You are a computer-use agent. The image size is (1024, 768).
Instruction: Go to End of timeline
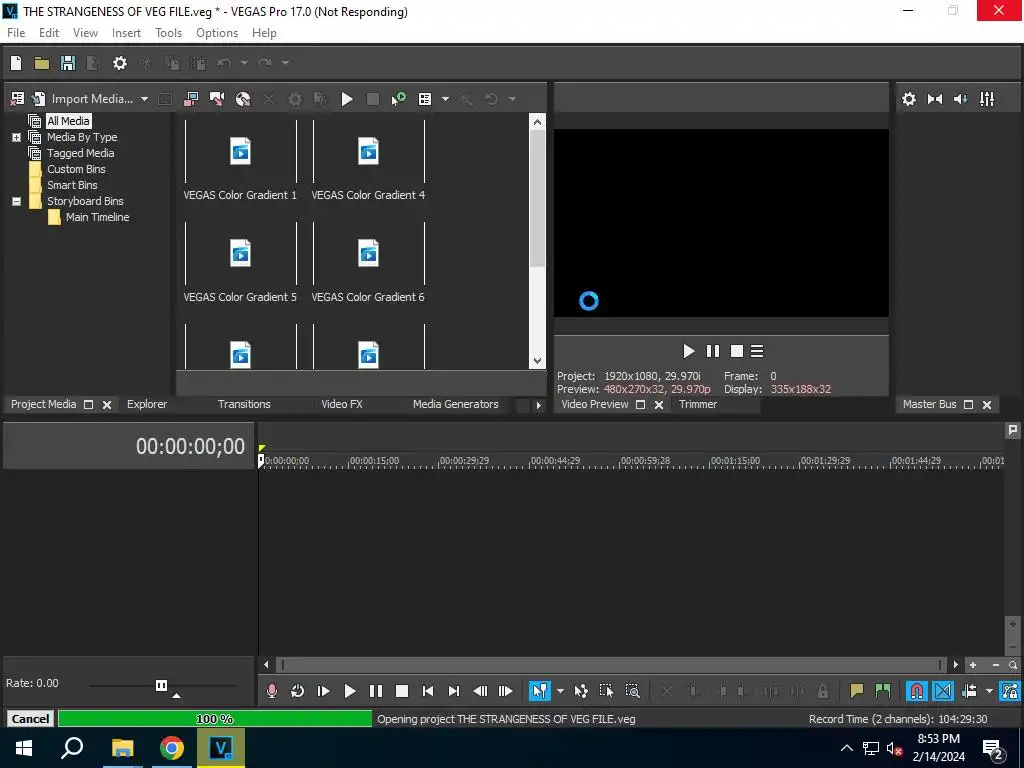click(454, 691)
